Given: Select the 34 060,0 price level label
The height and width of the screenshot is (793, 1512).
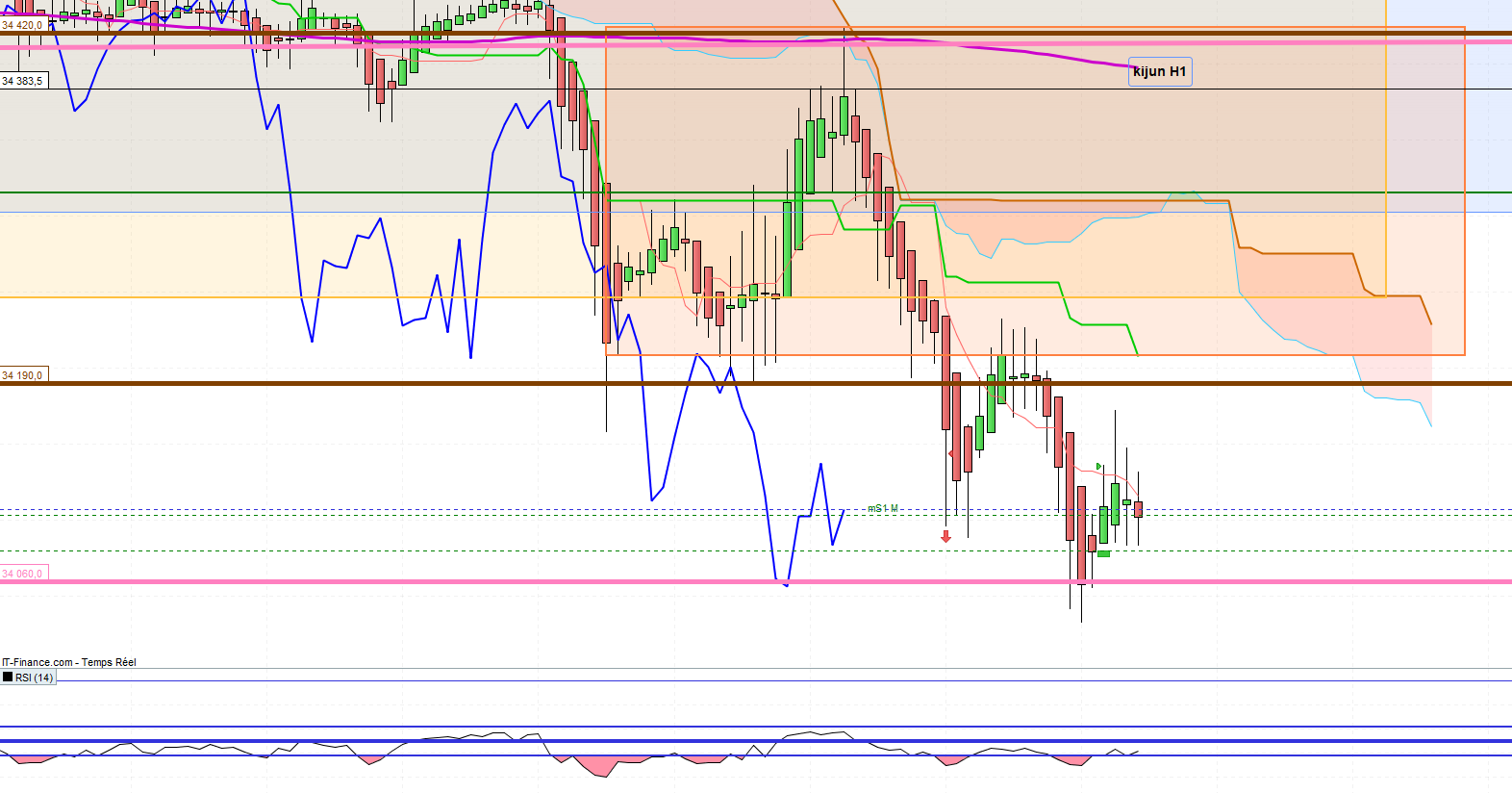Looking at the screenshot, I should point(23,574).
